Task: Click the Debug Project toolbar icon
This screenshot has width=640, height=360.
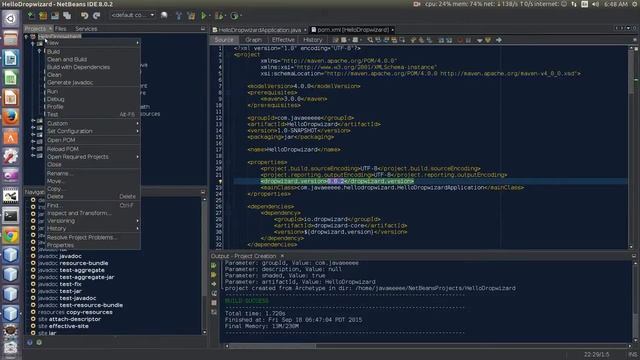Action: click(219, 16)
